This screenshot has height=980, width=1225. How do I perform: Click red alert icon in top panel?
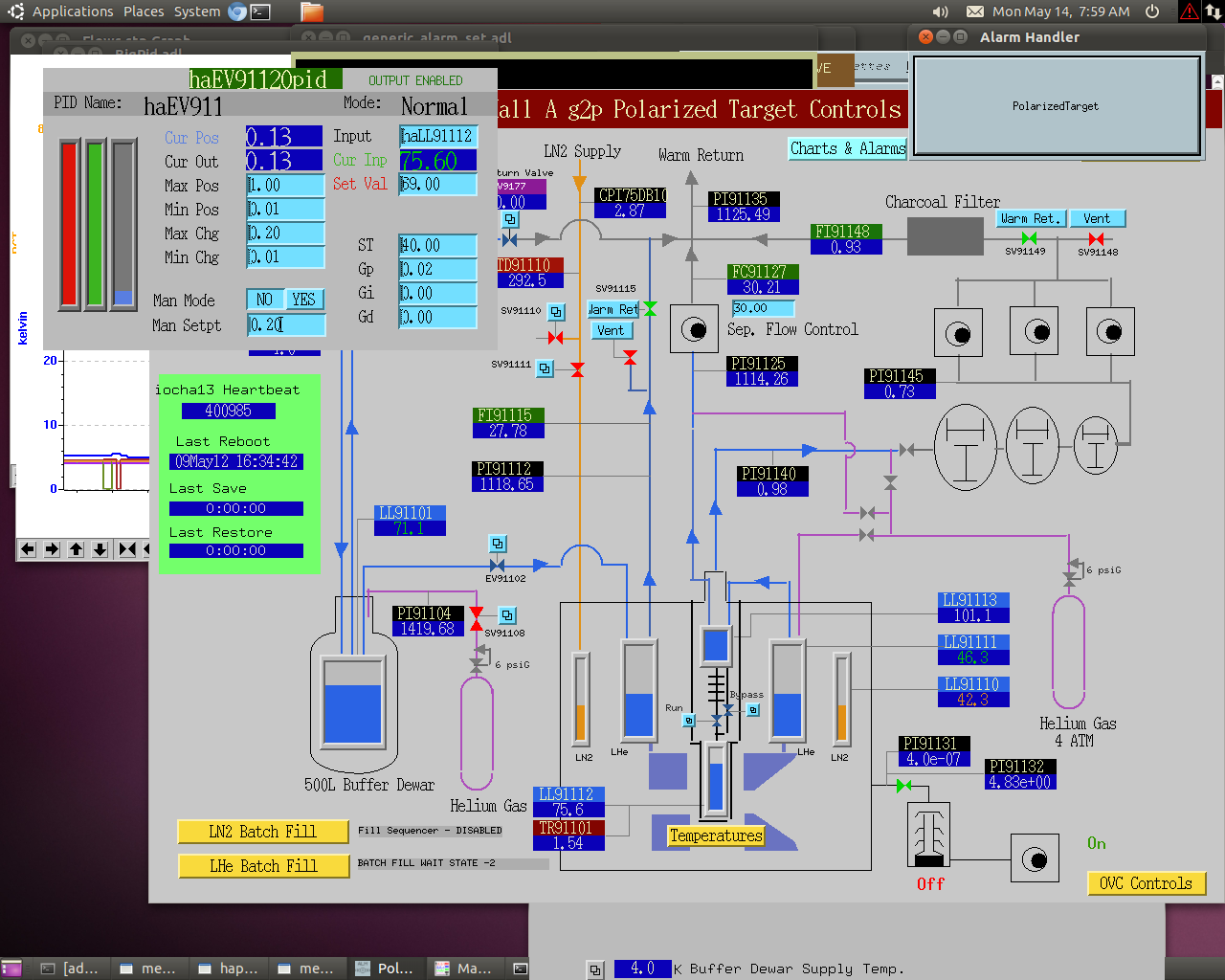coord(1190,11)
